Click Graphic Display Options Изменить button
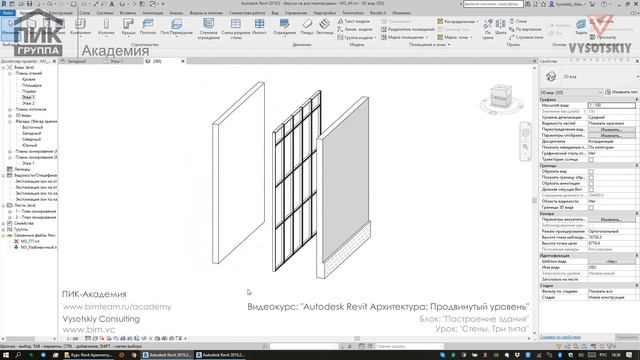The image size is (640, 360). click(611, 135)
